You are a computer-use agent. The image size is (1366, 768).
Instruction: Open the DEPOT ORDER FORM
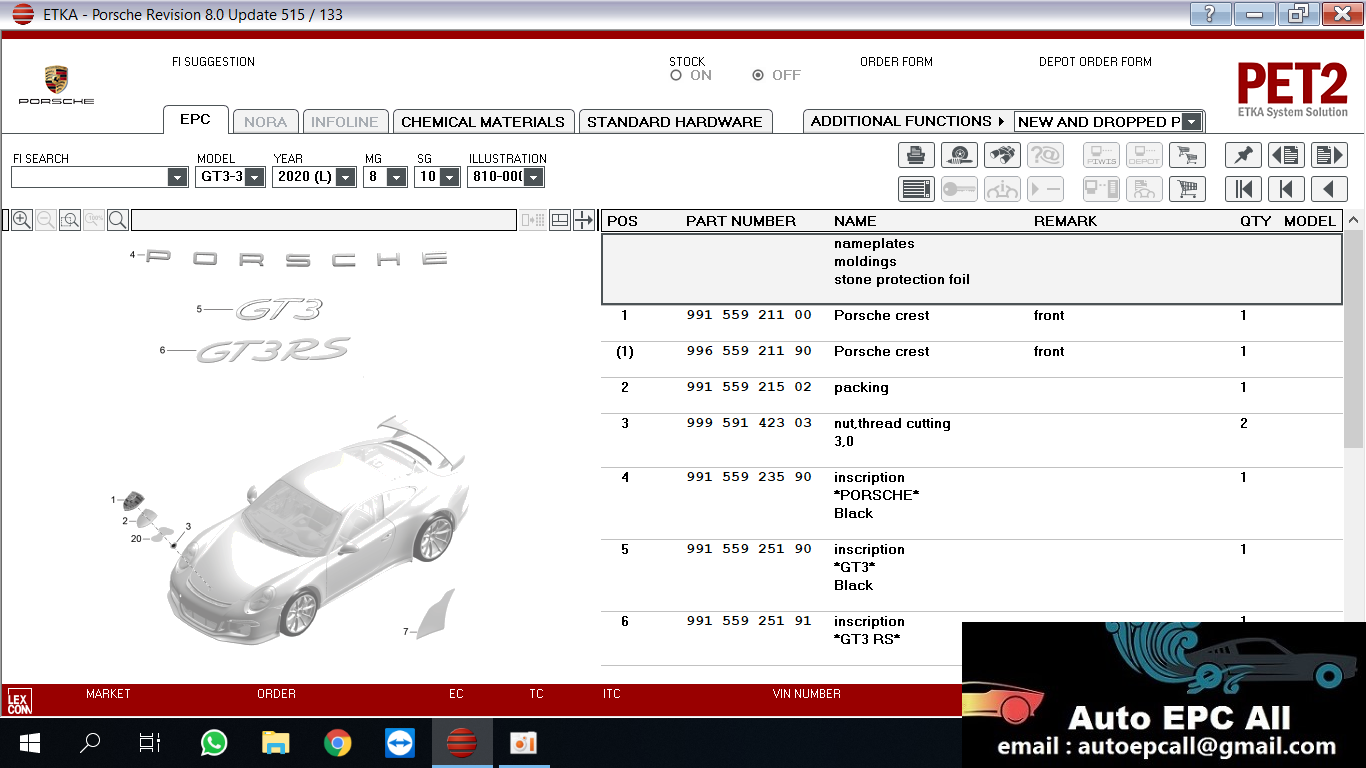pyautogui.click(x=1095, y=62)
